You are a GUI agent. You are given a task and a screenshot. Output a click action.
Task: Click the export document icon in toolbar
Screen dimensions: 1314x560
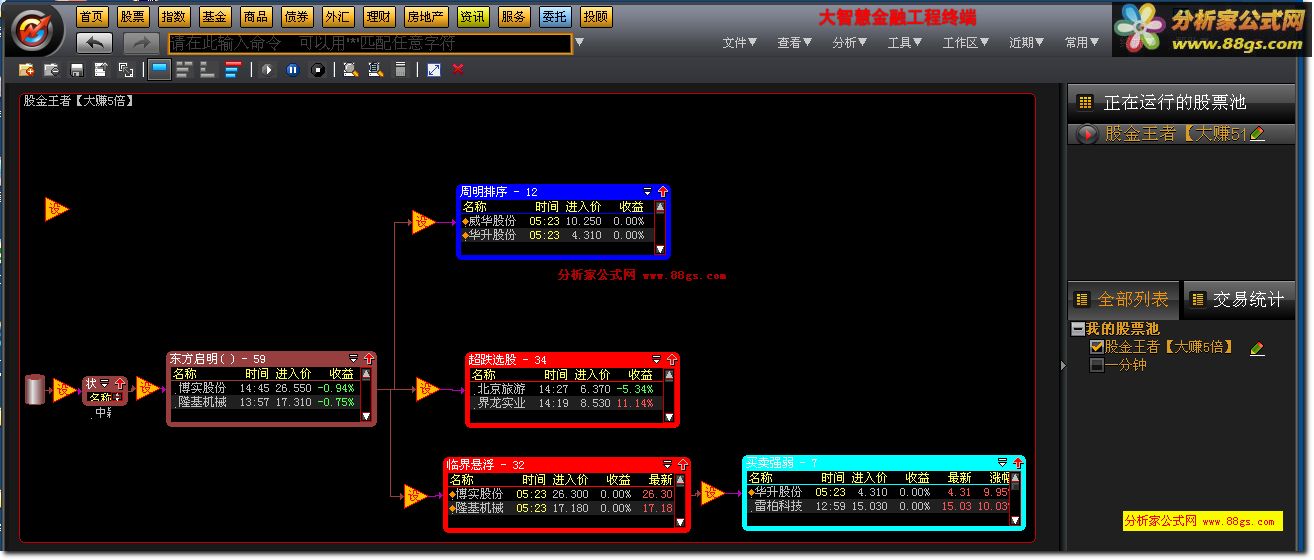click(101, 70)
